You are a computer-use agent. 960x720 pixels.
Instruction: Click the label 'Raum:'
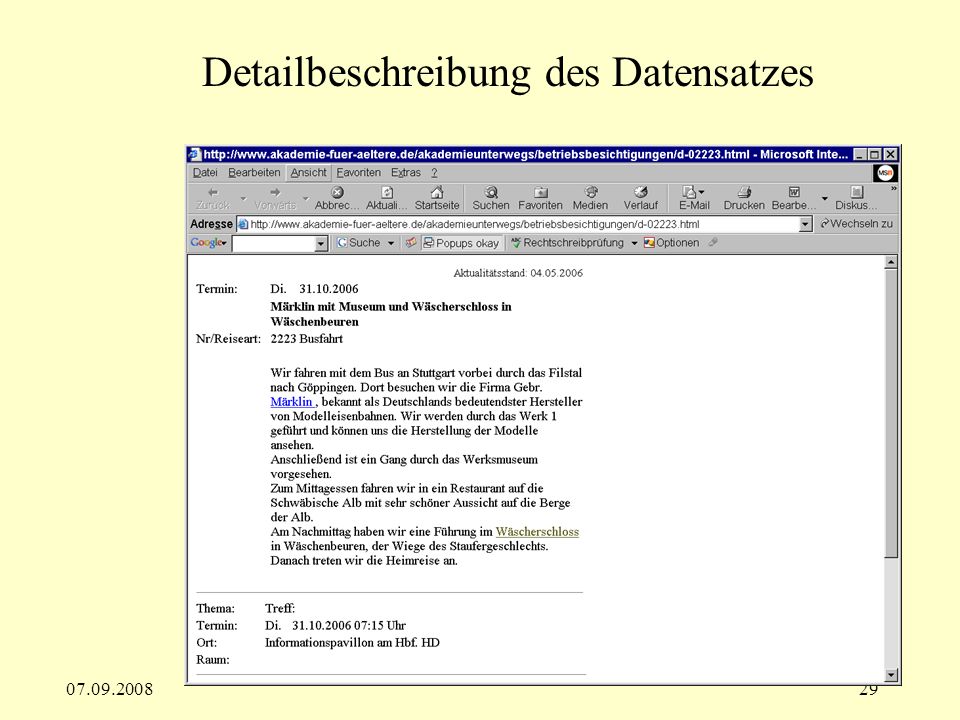(213, 660)
